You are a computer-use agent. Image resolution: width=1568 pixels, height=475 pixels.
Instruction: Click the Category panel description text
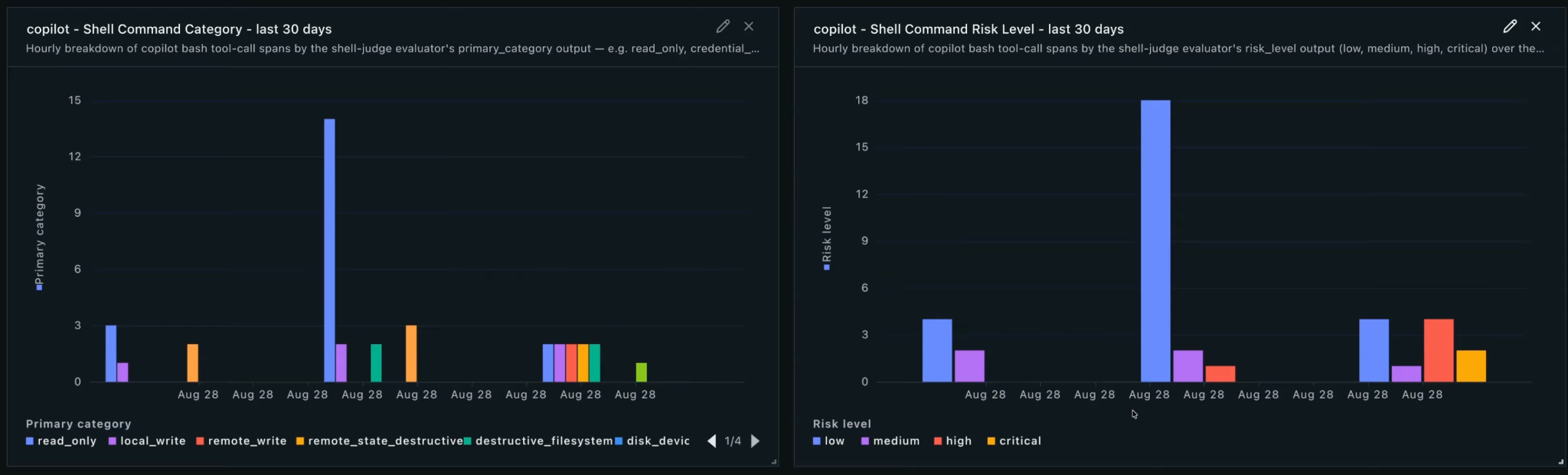tap(393, 48)
